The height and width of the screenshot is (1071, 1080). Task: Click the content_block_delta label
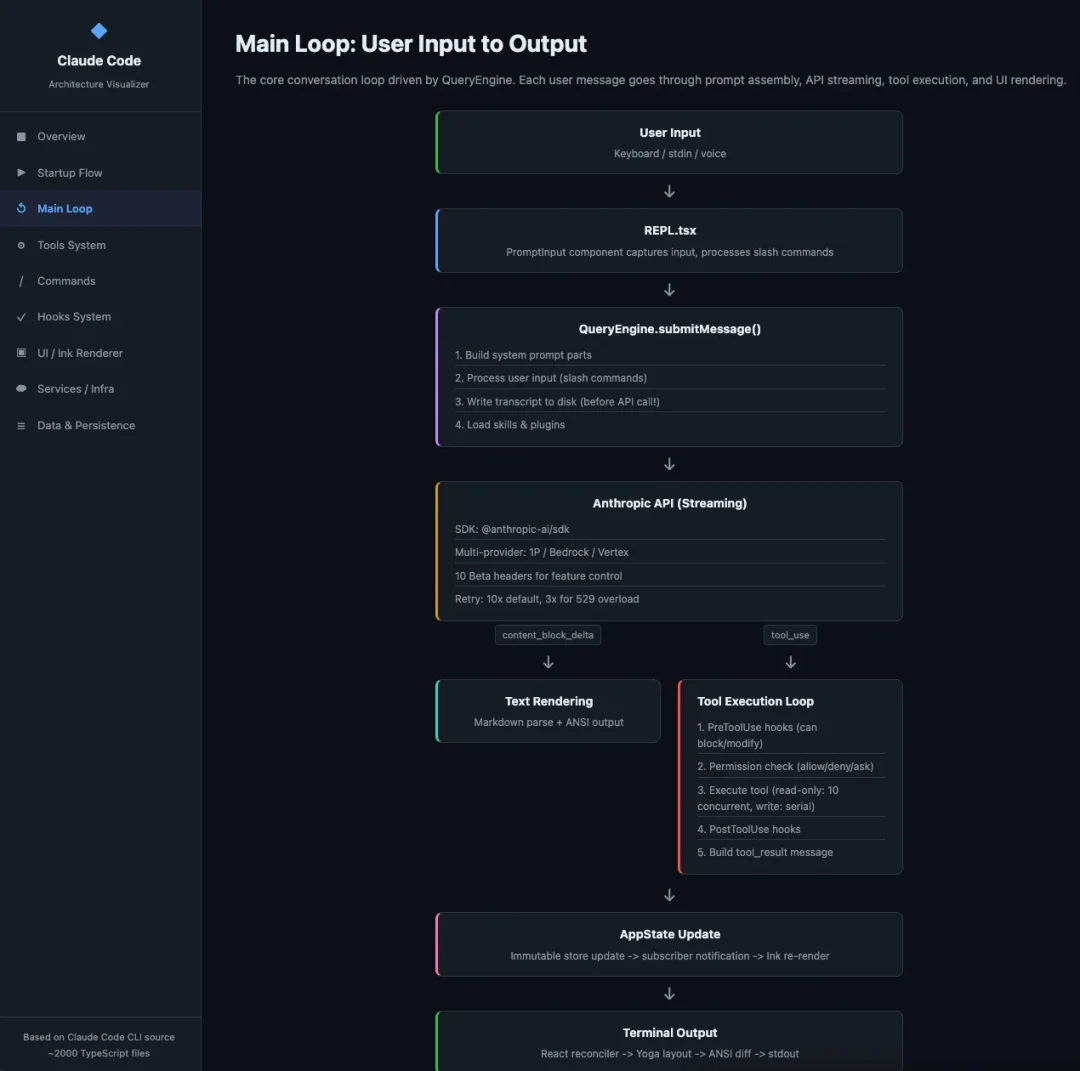[548, 634]
